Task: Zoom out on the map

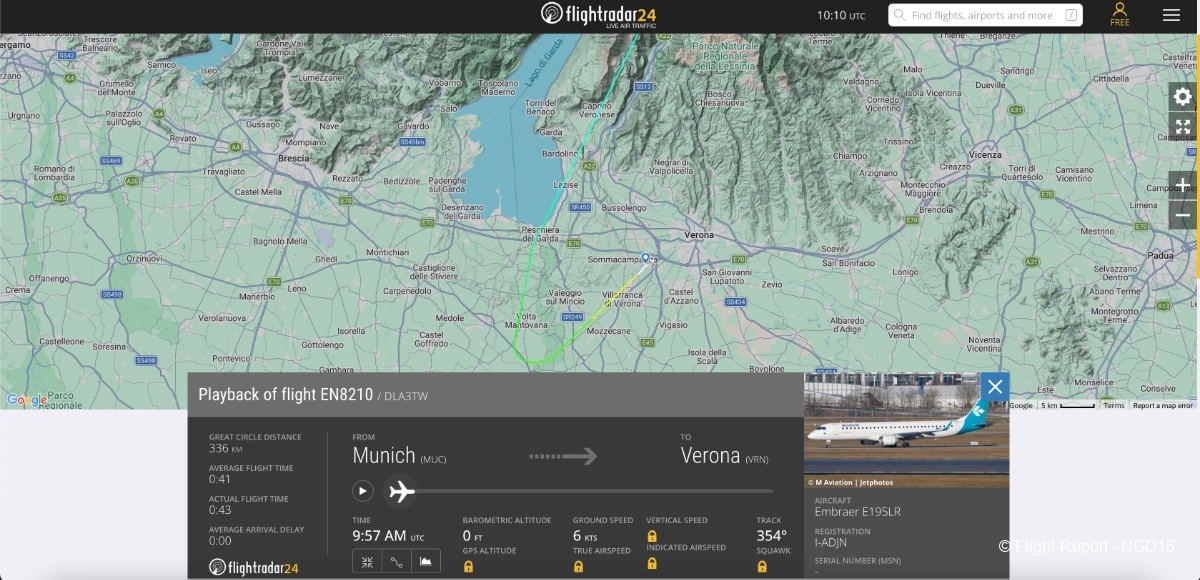Action: tap(1183, 215)
